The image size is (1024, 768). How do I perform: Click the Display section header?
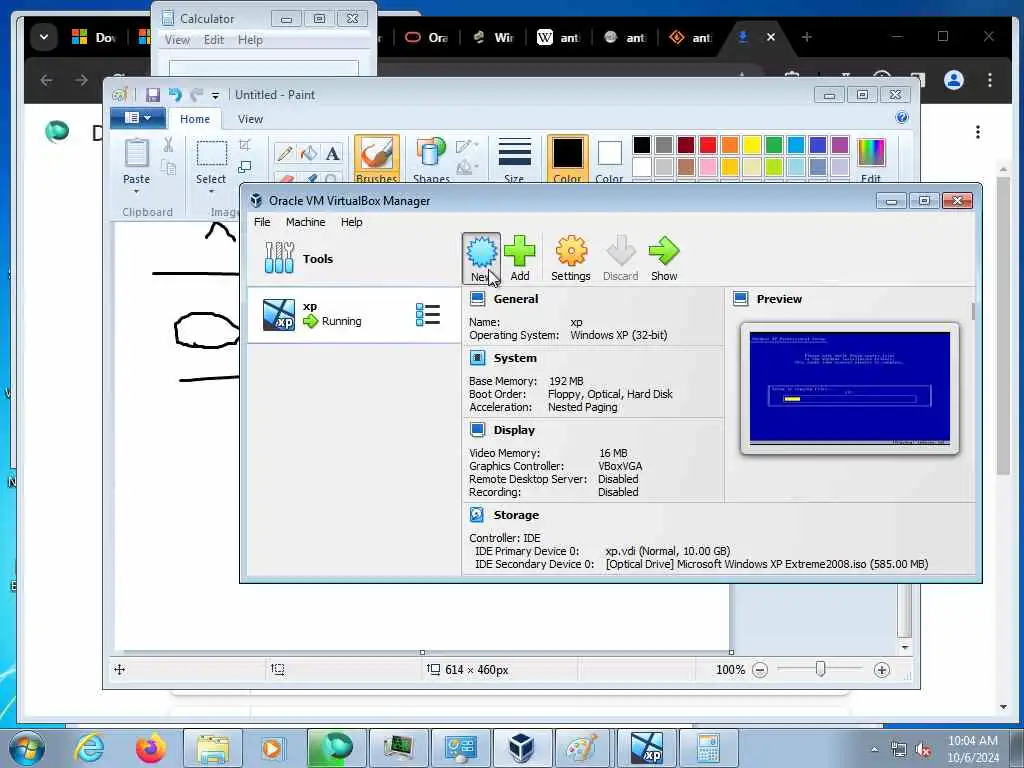pos(514,430)
